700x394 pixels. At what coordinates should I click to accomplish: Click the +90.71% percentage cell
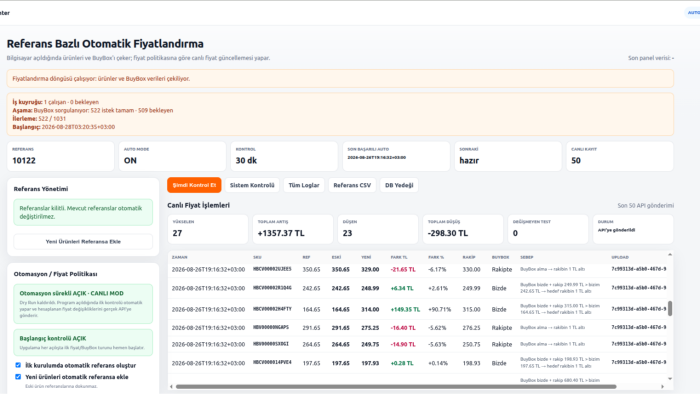pos(439,309)
